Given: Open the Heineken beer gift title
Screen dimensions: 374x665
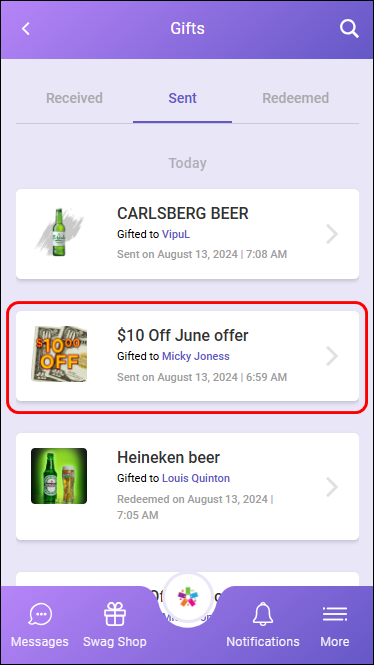Looking at the screenshot, I should [x=168, y=457].
